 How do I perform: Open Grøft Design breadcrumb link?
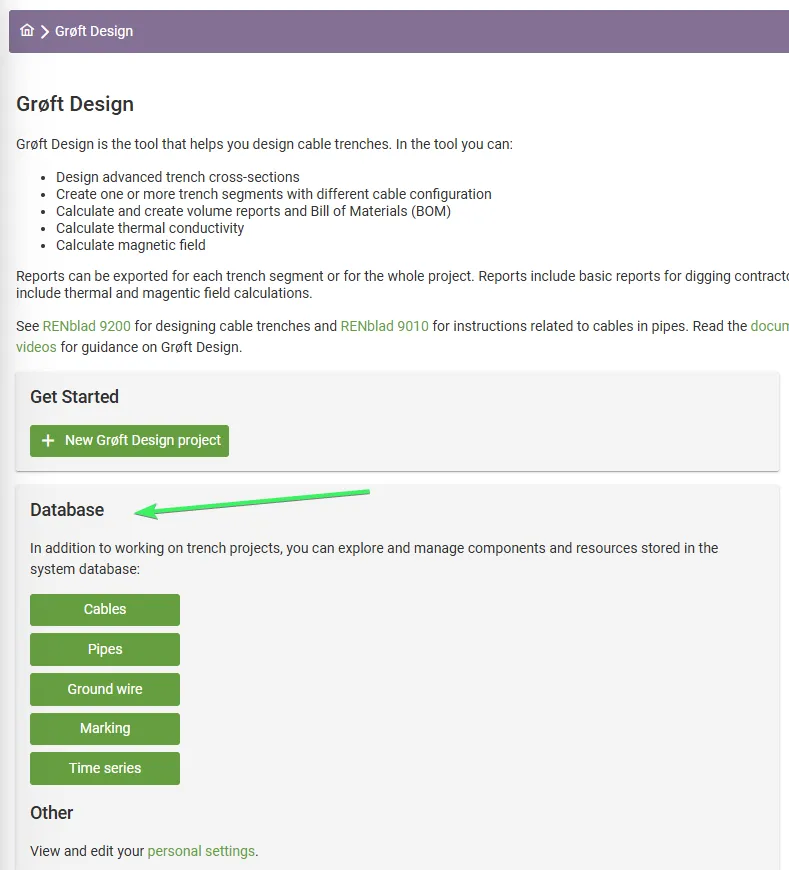pyautogui.click(x=94, y=31)
